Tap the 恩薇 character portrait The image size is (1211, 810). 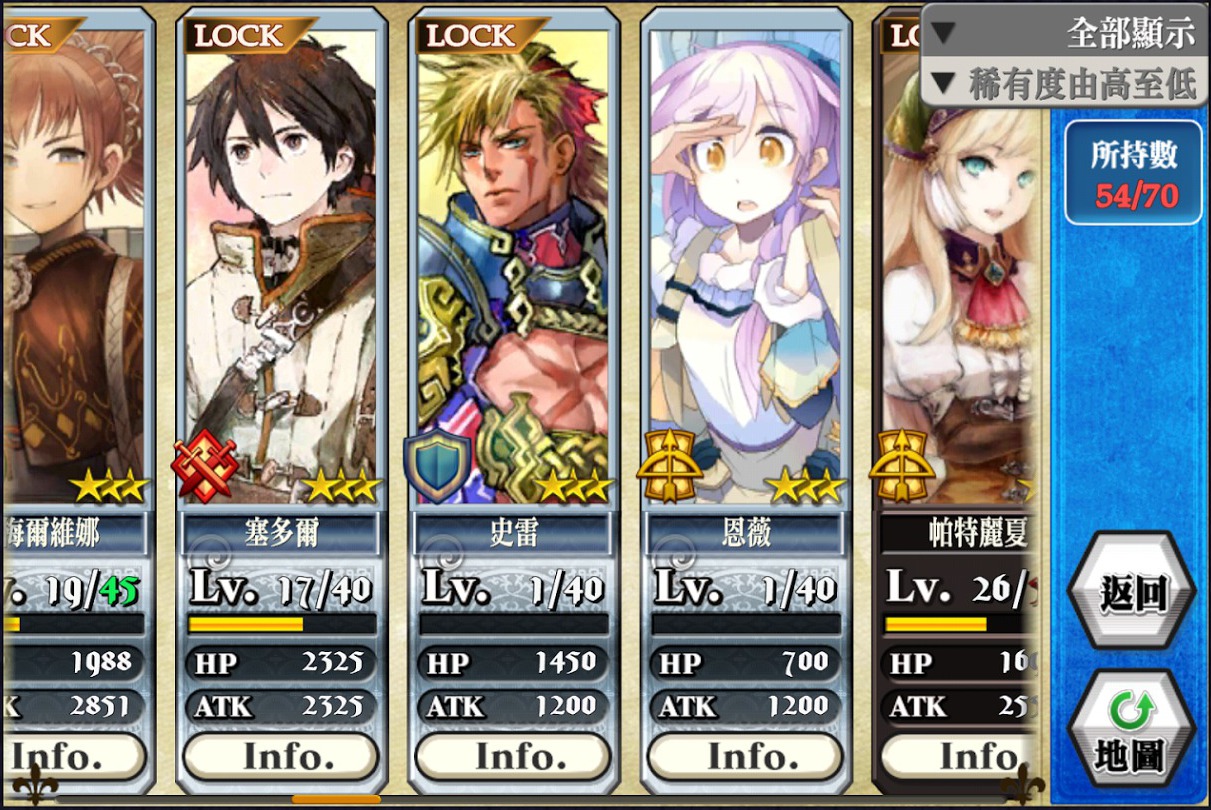coord(746,262)
